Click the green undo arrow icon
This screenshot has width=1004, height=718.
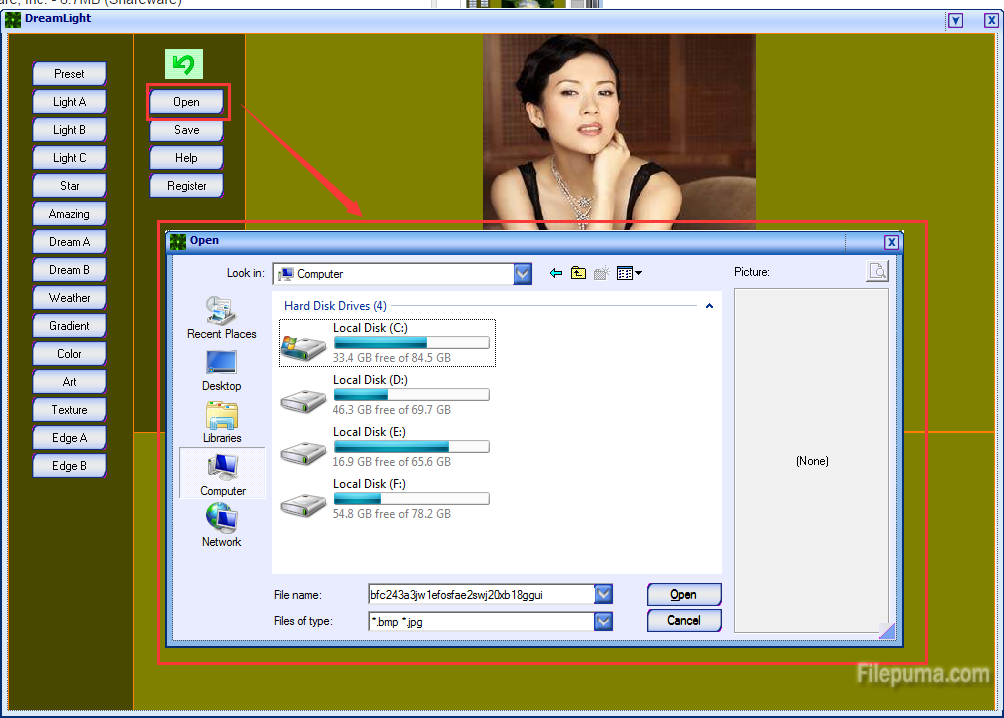point(183,65)
